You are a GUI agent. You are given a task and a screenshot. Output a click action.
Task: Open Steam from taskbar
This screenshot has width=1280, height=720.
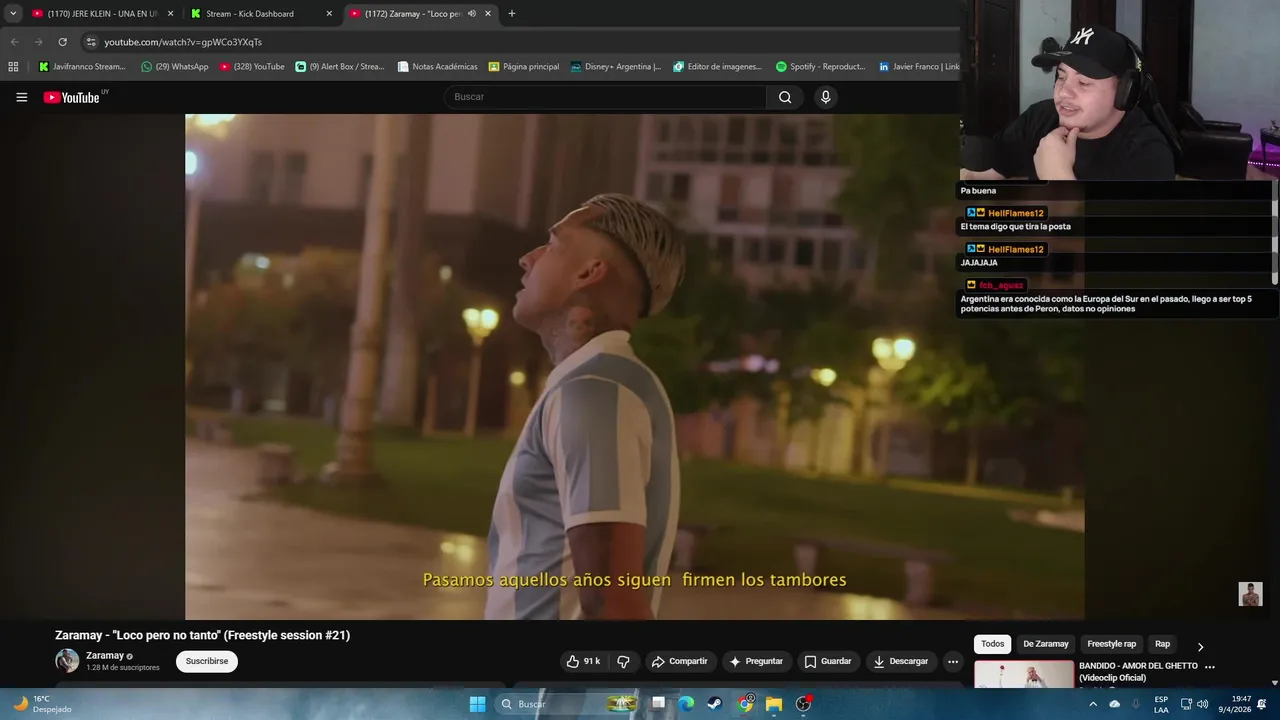(x=715, y=704)
